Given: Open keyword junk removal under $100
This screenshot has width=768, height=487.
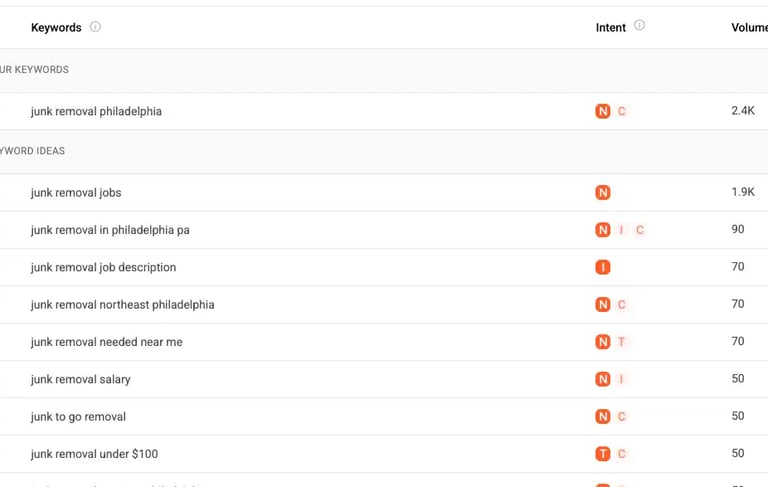Looking at the screenshot, I should pos(95,454).
